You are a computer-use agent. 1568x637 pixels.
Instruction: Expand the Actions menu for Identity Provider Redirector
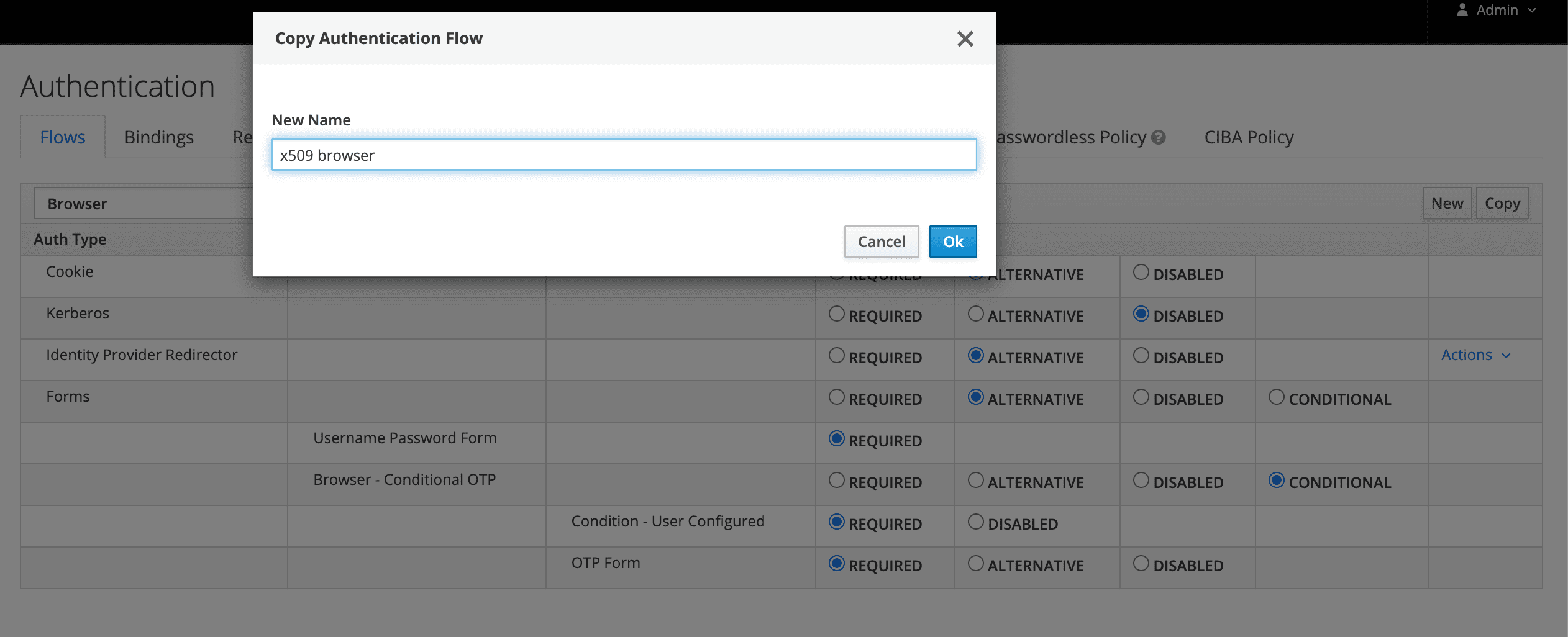click(1475, 355)
